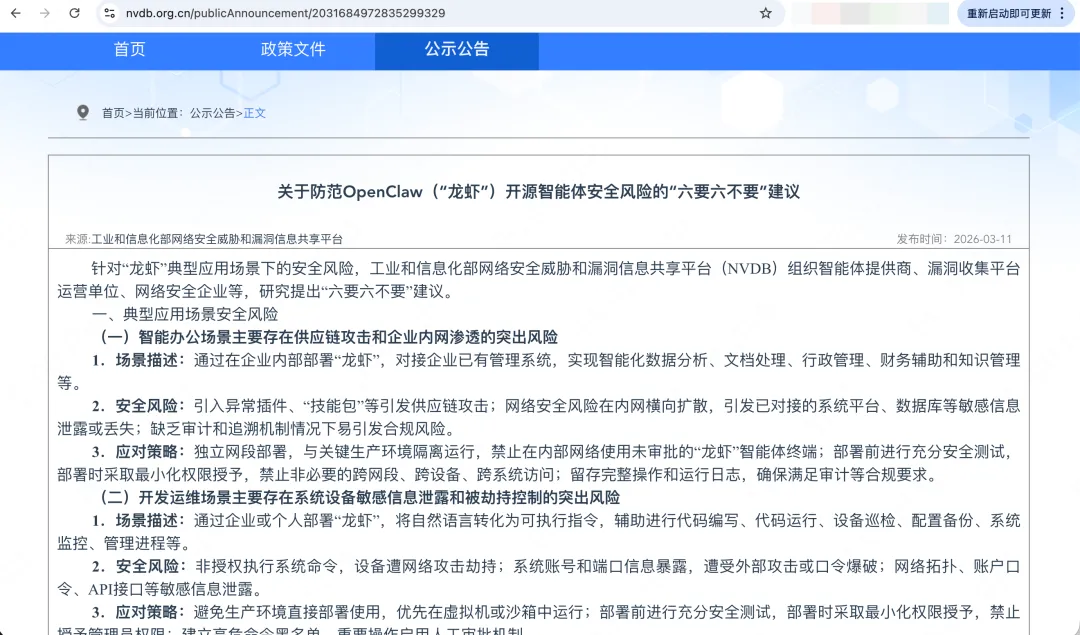Image resolution: width=1080 pixels, height=635 pixels.
Task: Click heading （二）开发运维场景 risk line
Action: tap(359, 498)
